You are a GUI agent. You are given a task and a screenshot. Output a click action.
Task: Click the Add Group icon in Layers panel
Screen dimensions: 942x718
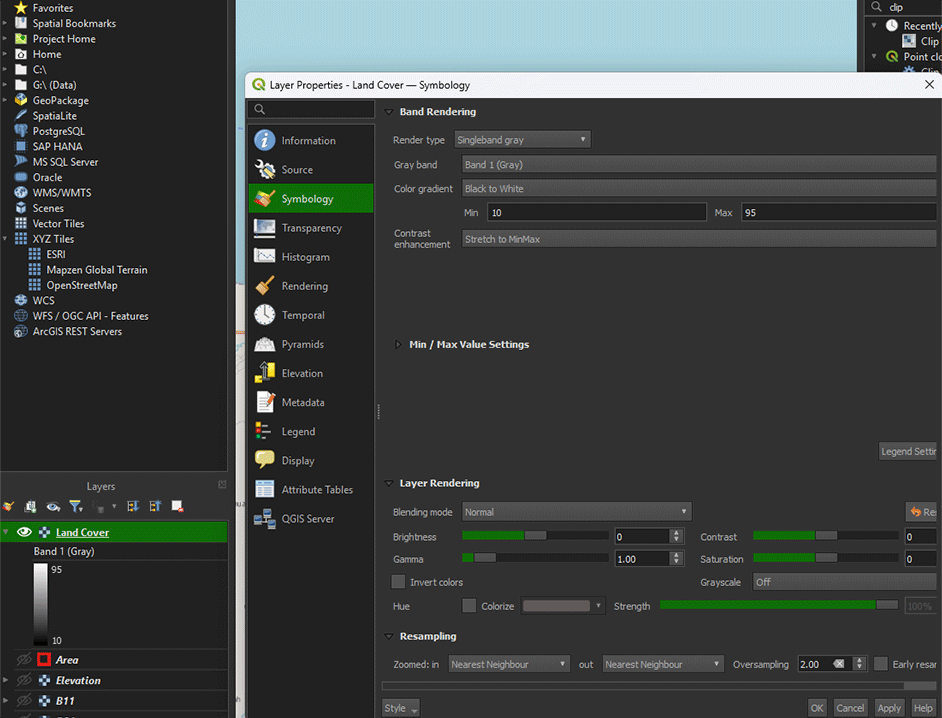pyautogui.click(x=31, y=507)
